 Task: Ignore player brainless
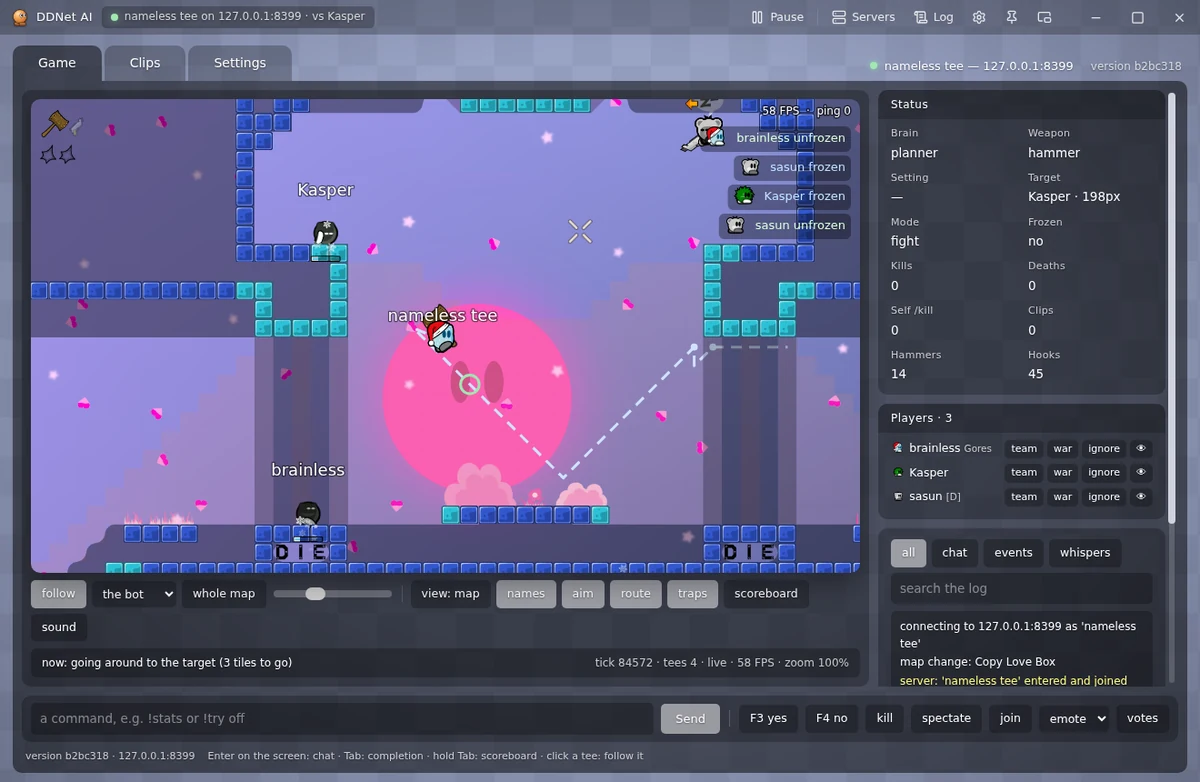pyautogui.click(x=1104, y=448)
